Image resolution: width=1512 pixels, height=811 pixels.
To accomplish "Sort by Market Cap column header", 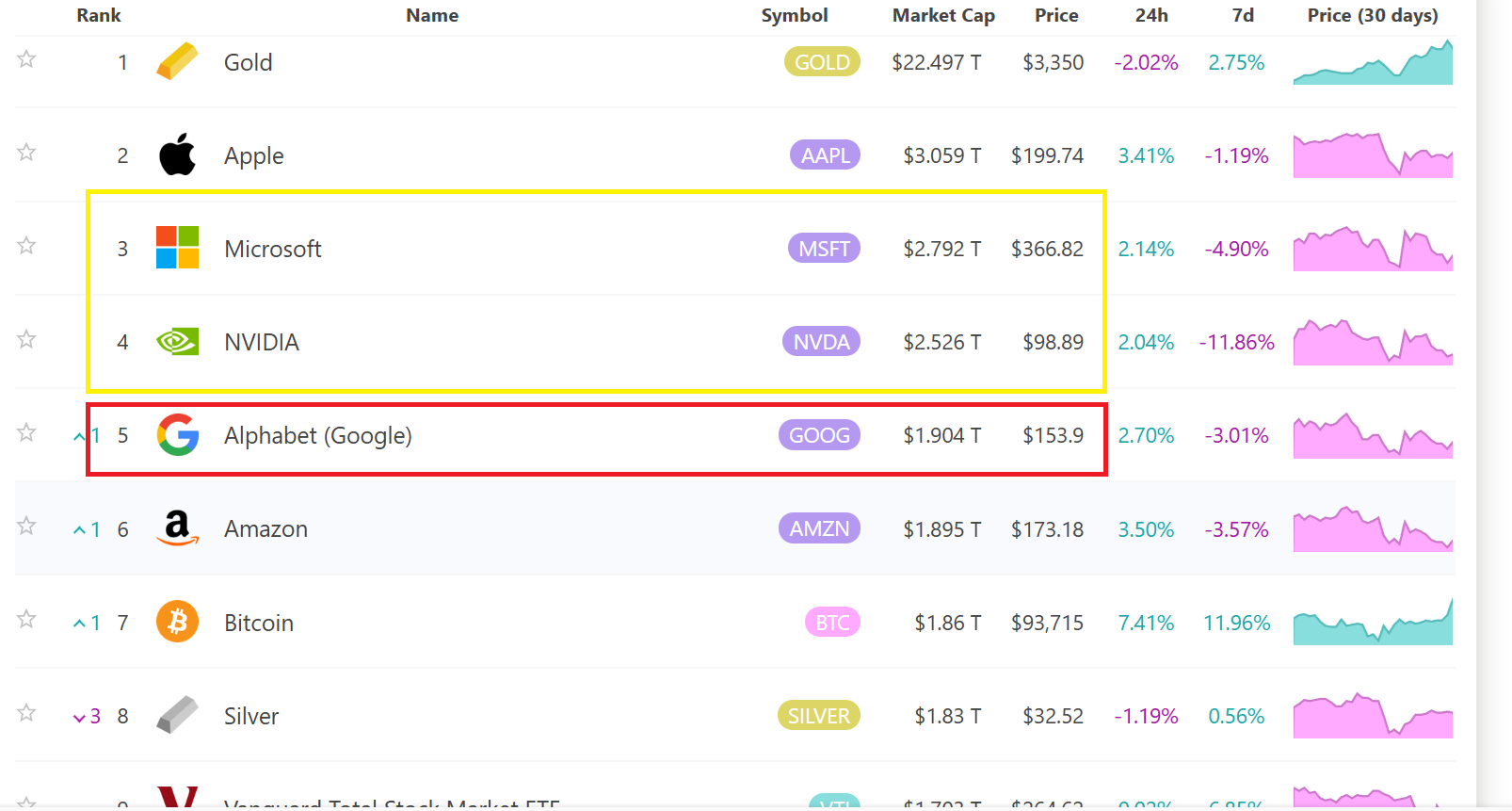I will 943,15.
